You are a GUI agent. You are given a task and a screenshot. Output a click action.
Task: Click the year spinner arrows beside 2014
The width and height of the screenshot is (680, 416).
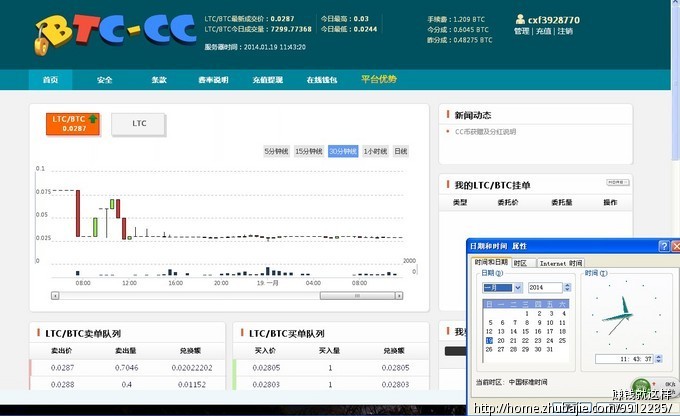coord(567,288)
